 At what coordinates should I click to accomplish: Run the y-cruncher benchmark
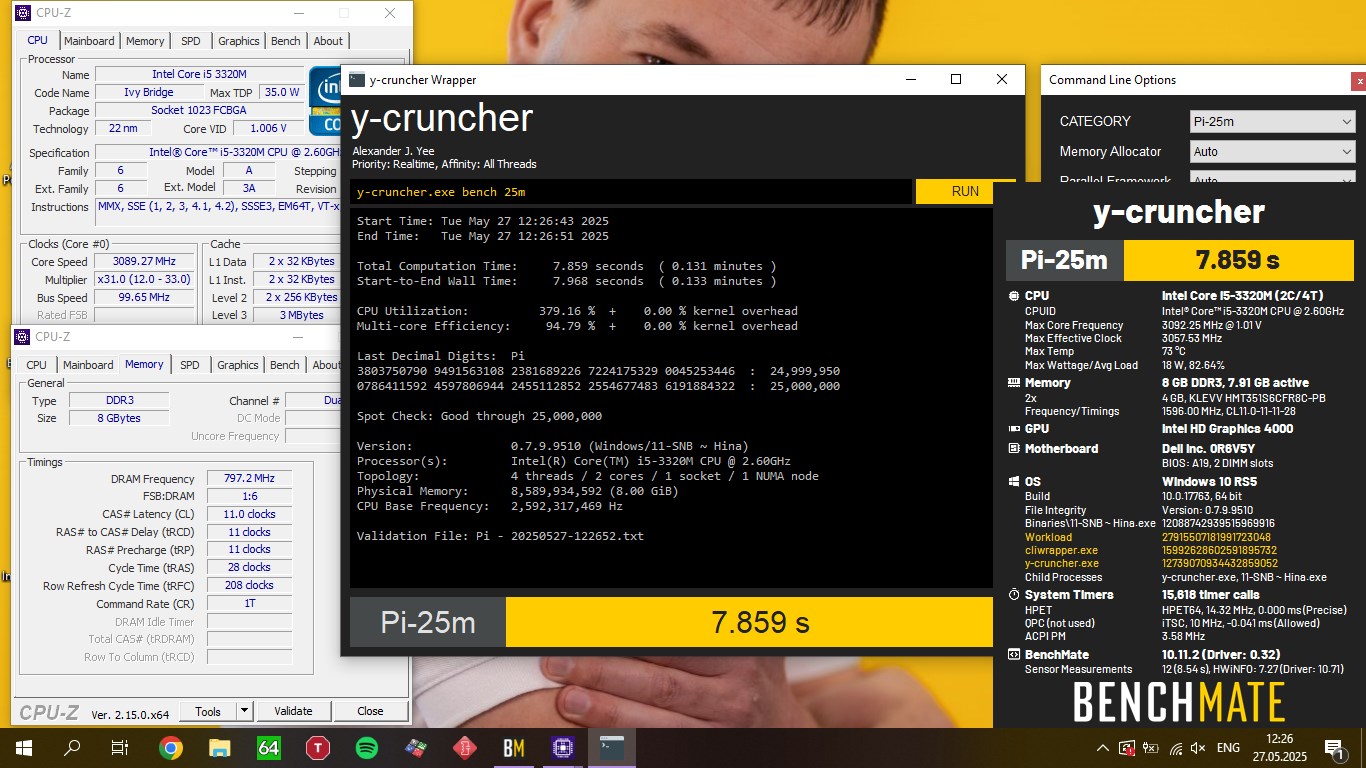pyautogui.click(x=965, y=191)
